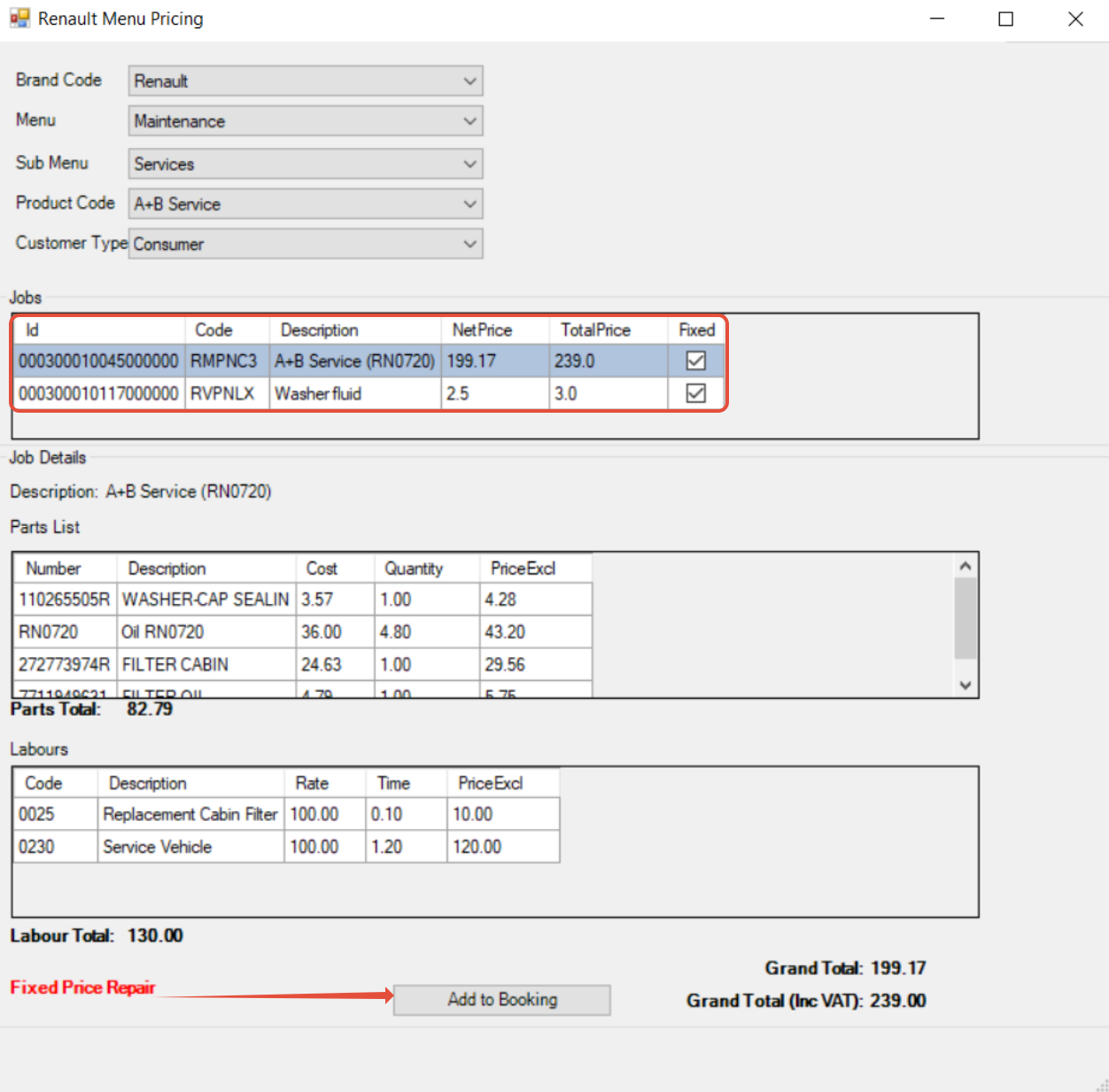Open the Menu dropdown showing Maintenance
Image resolution: width=1109 pixels, height=1092 pixels.
click(306, 121)
